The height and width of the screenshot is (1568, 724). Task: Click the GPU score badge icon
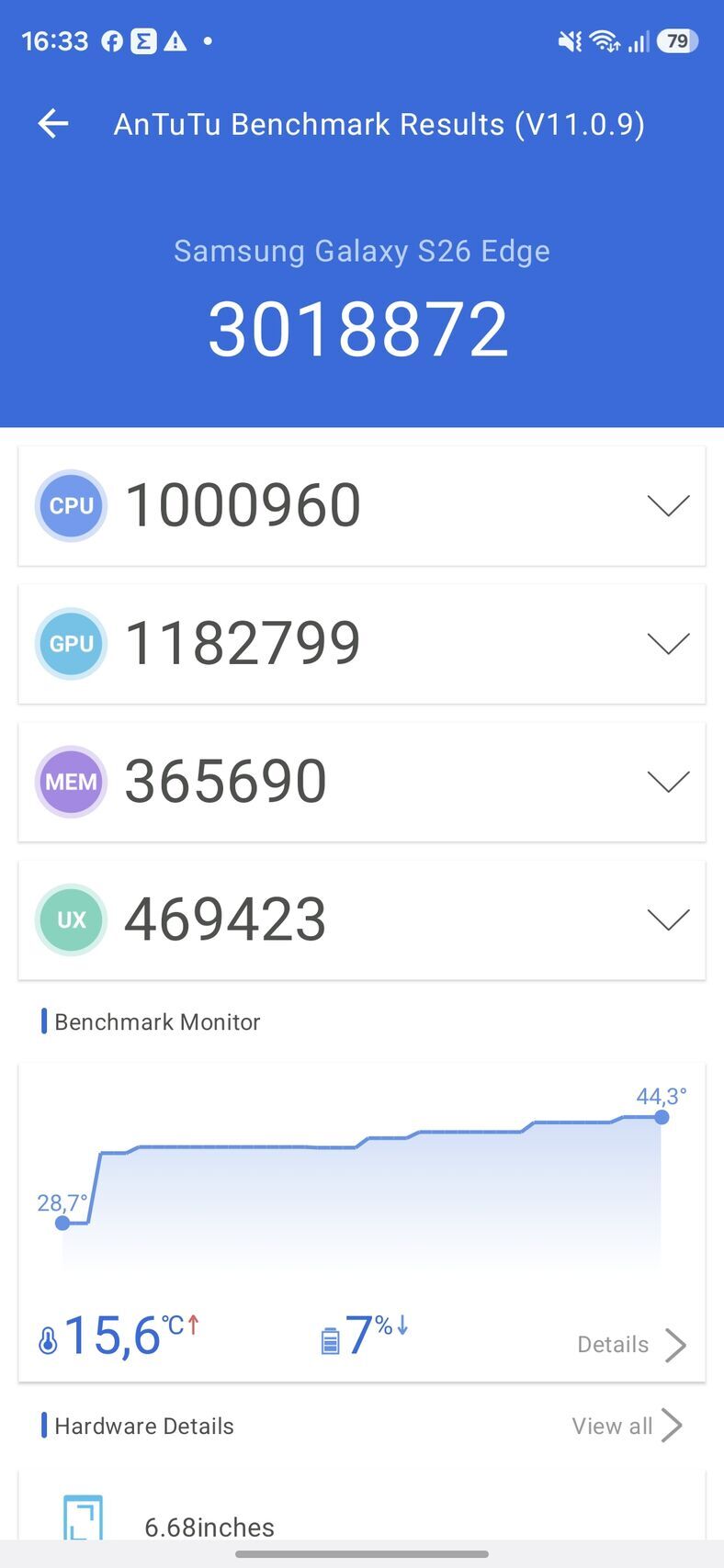point(71,644)
